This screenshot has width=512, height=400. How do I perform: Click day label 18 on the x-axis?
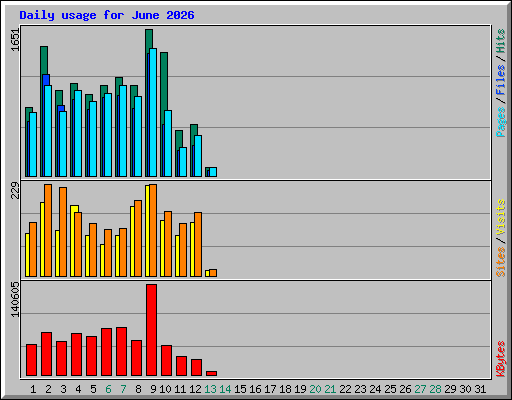coord(285,389)
